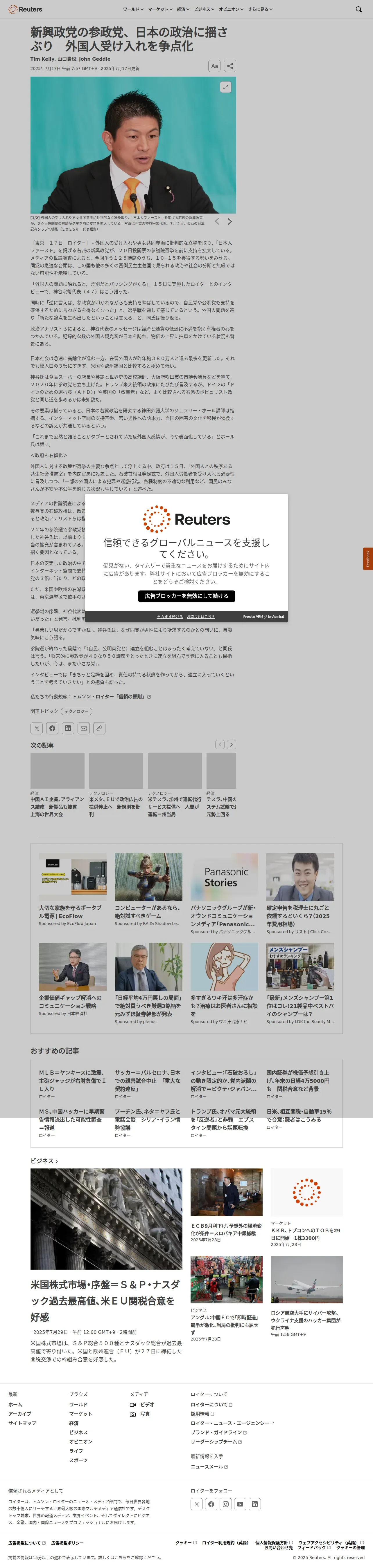Open リーダーシップチーム footer link

click(x=216, y=1442)
